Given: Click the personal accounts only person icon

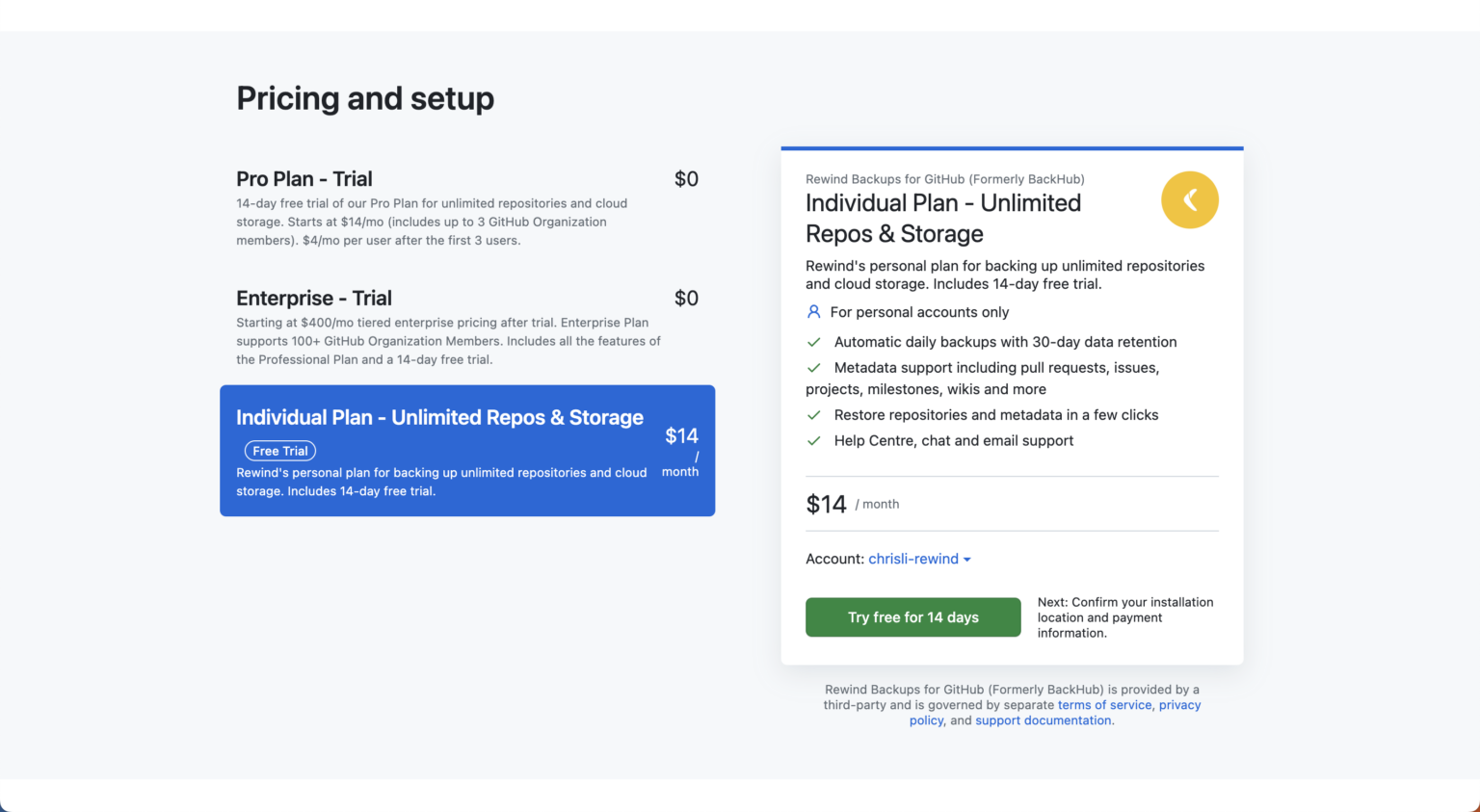Looking at the screenshot, I should tap(812, 311).
